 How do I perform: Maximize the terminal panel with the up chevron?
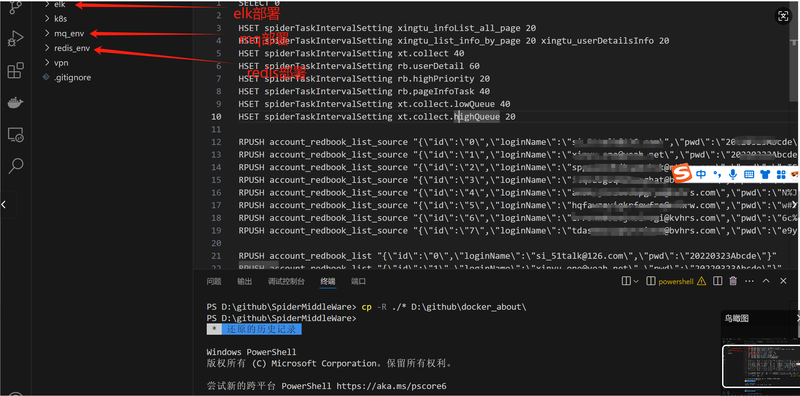pos(766,281)
